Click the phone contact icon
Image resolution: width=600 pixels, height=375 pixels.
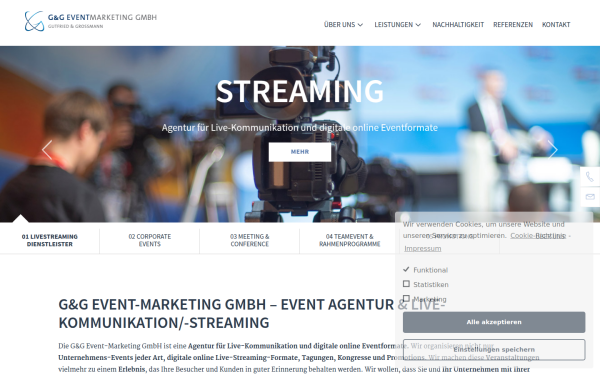tap(590, 177)
